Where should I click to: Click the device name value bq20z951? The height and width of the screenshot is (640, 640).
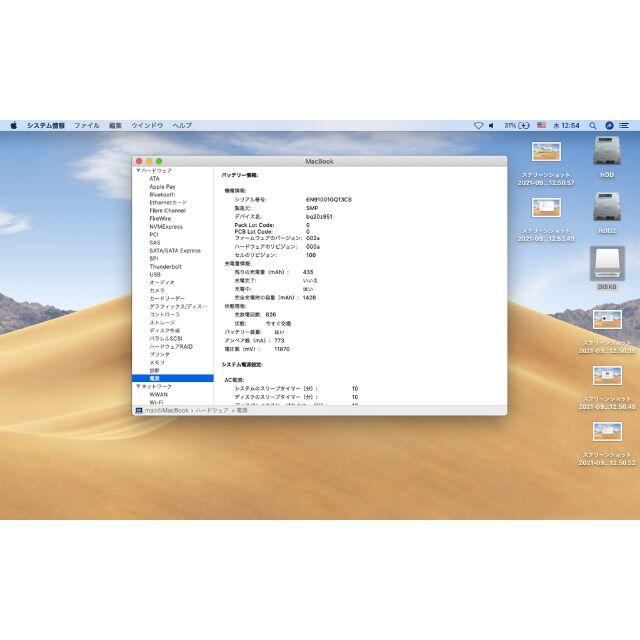click(x=319, y=216)
